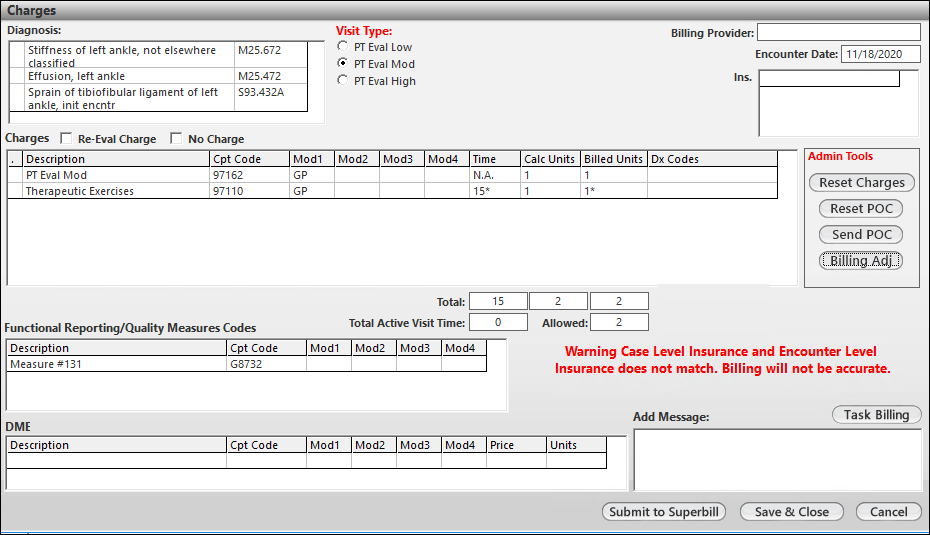The height and width of the screenshot is (535, 930).
Task: Cancel the Charges dialog
Action: tap(888, 512)
